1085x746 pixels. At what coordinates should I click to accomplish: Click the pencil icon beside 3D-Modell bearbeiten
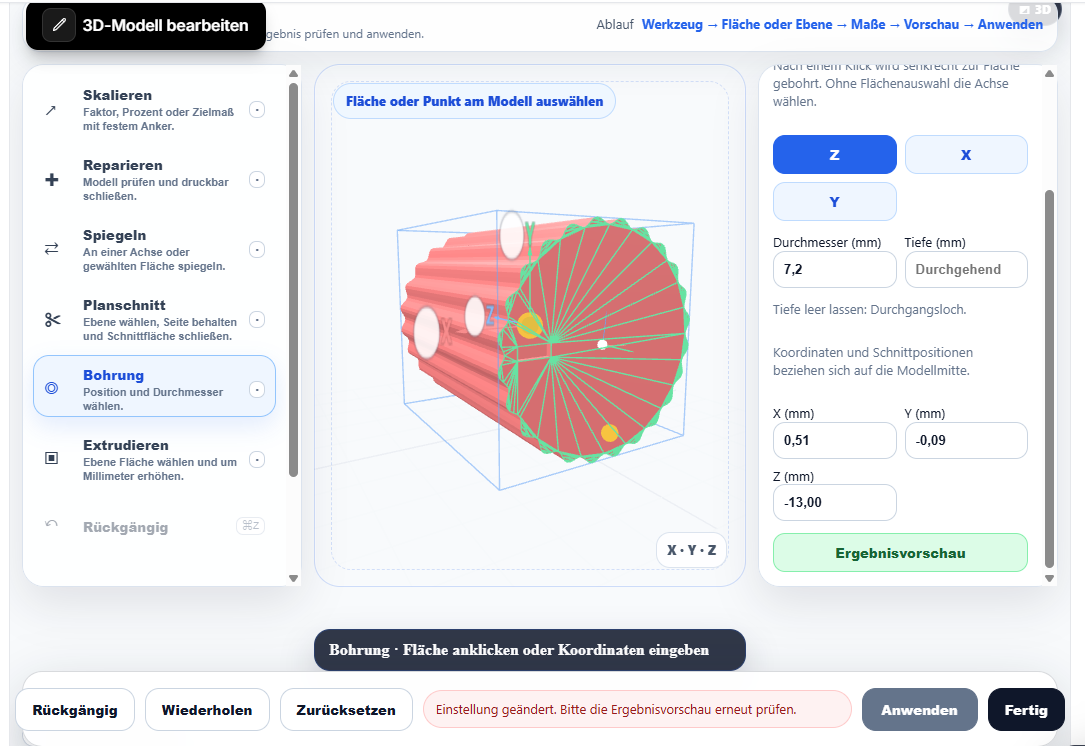point(59,25)
